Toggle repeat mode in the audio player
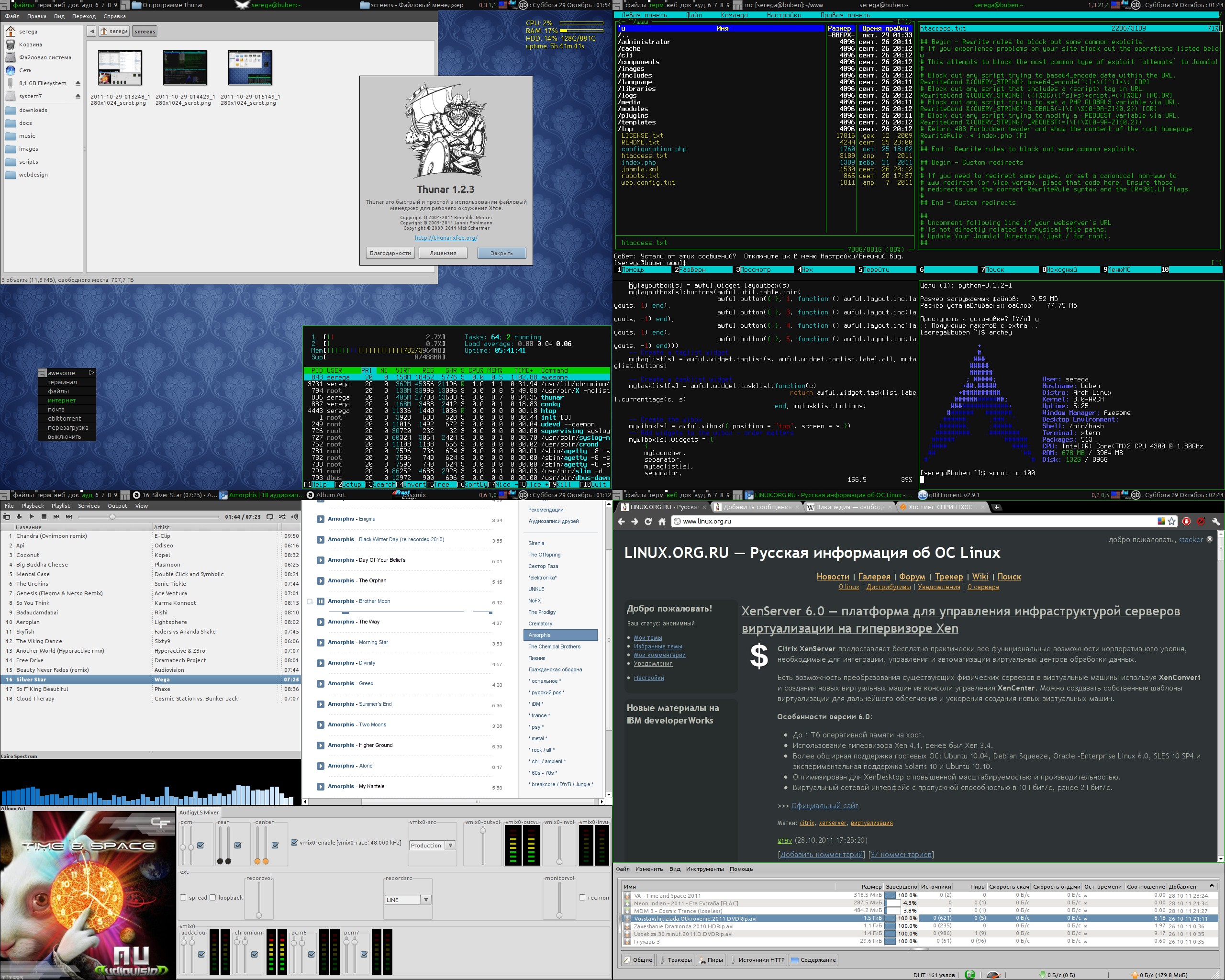Screen dimensions: 1225x980 point(270,516)
